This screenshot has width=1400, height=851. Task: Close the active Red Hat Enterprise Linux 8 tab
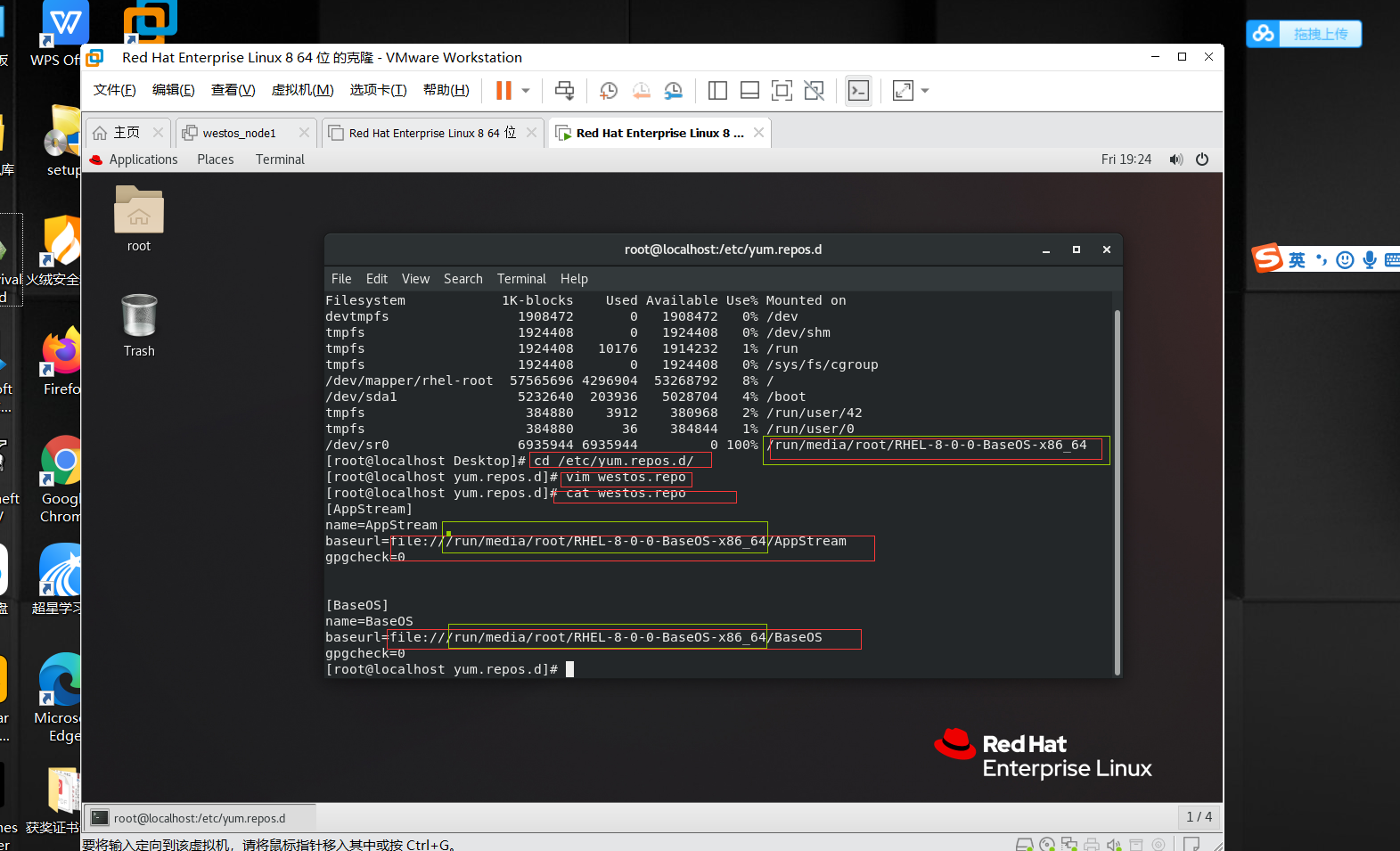[758, 133]
